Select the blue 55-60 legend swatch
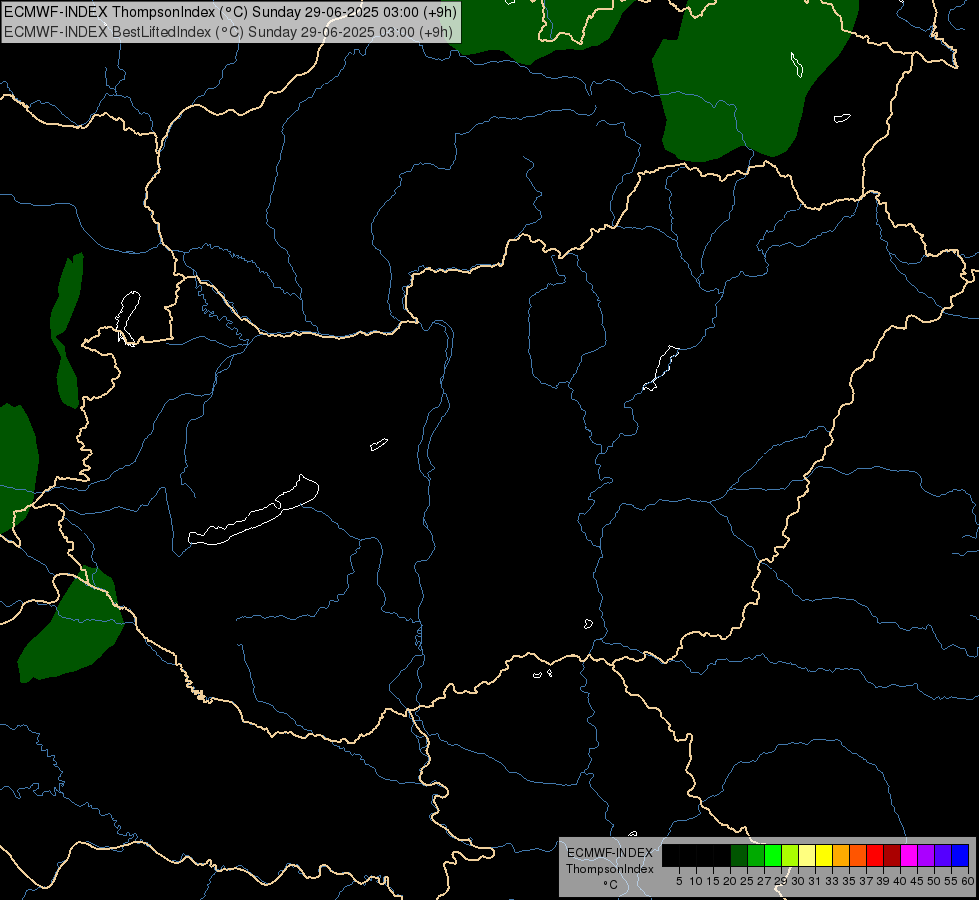The image size is (979, 900). [x=960, y=855]
